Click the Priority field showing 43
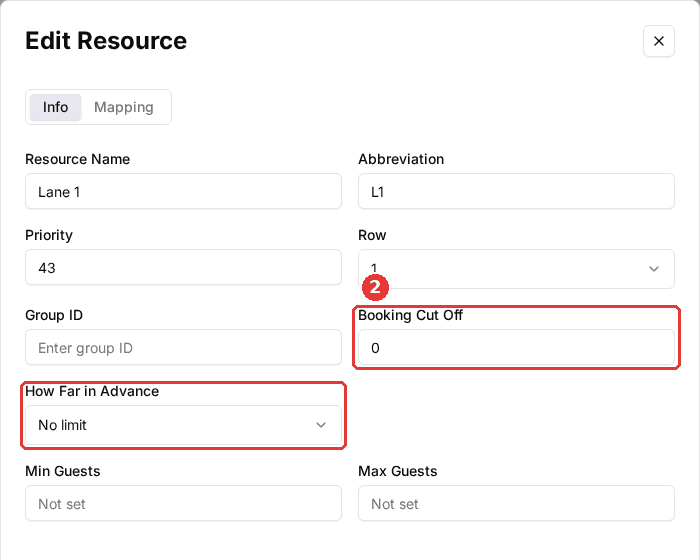The width and height of the screenshot is (700, 560). pos(183,267)
